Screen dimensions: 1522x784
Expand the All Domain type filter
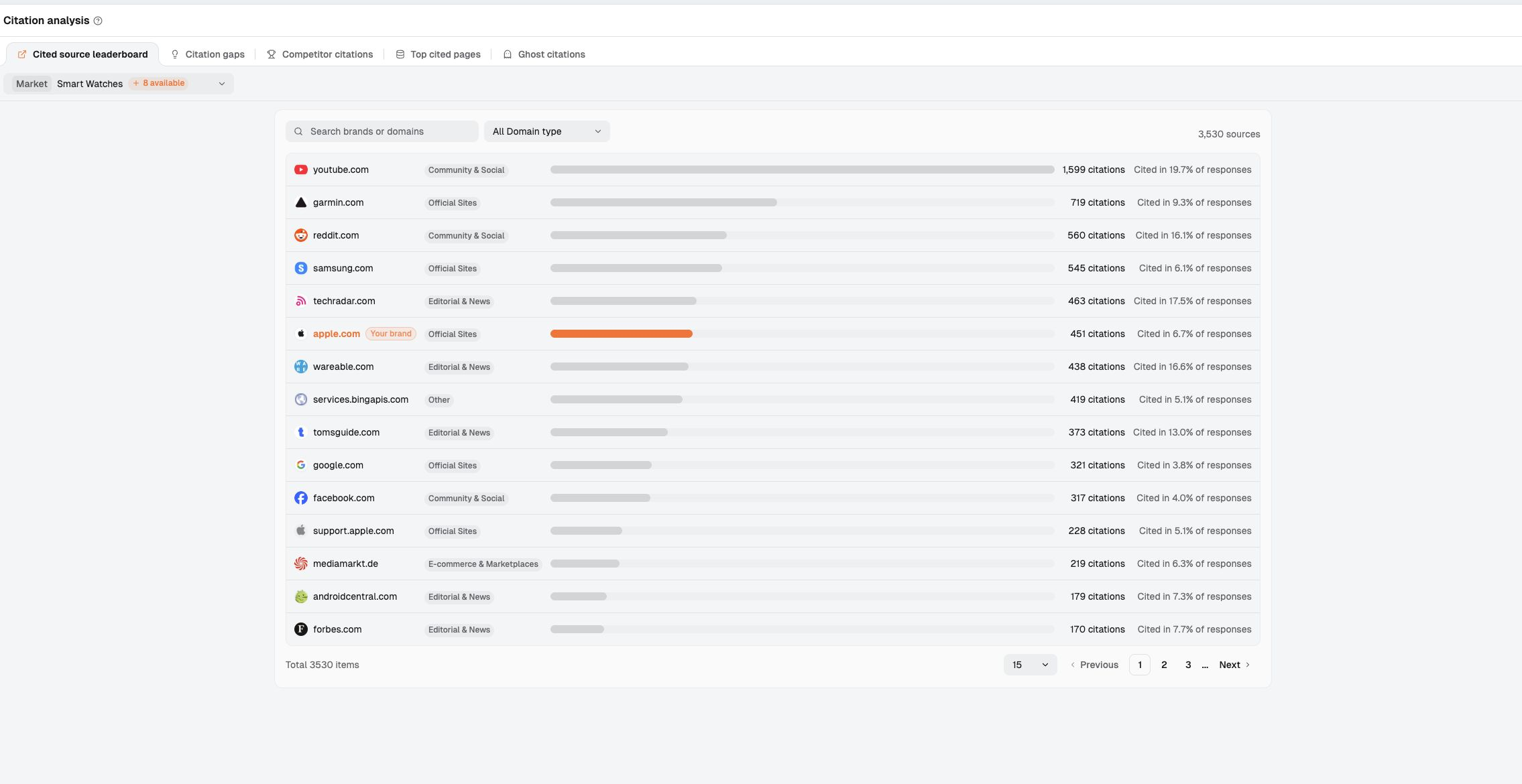pos(547,131)
